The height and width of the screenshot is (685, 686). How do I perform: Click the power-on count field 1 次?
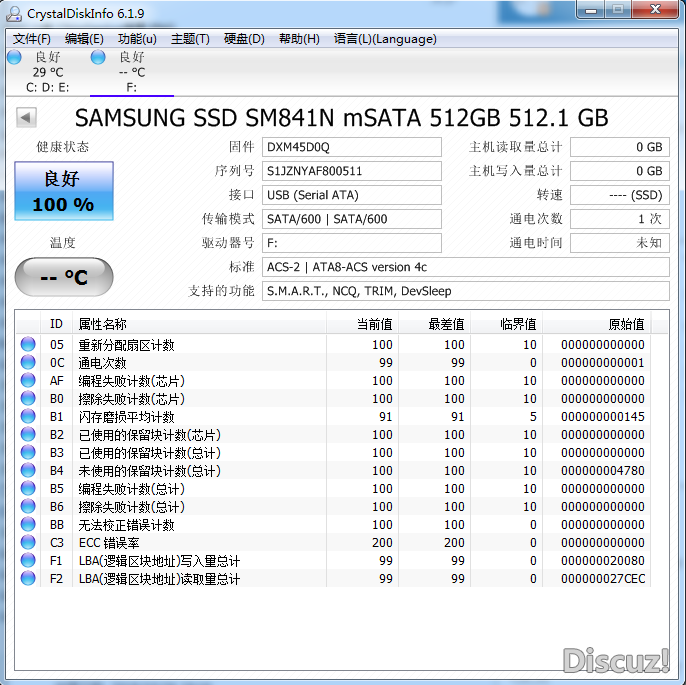pyautogui.click(x=620, y=219)
